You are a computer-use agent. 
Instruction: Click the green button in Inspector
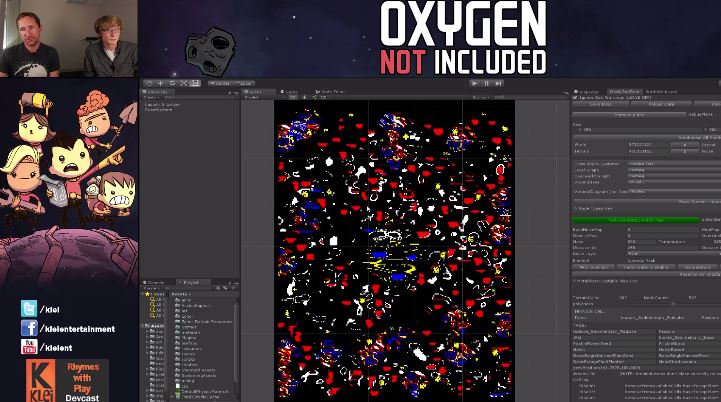coord(635,219)
